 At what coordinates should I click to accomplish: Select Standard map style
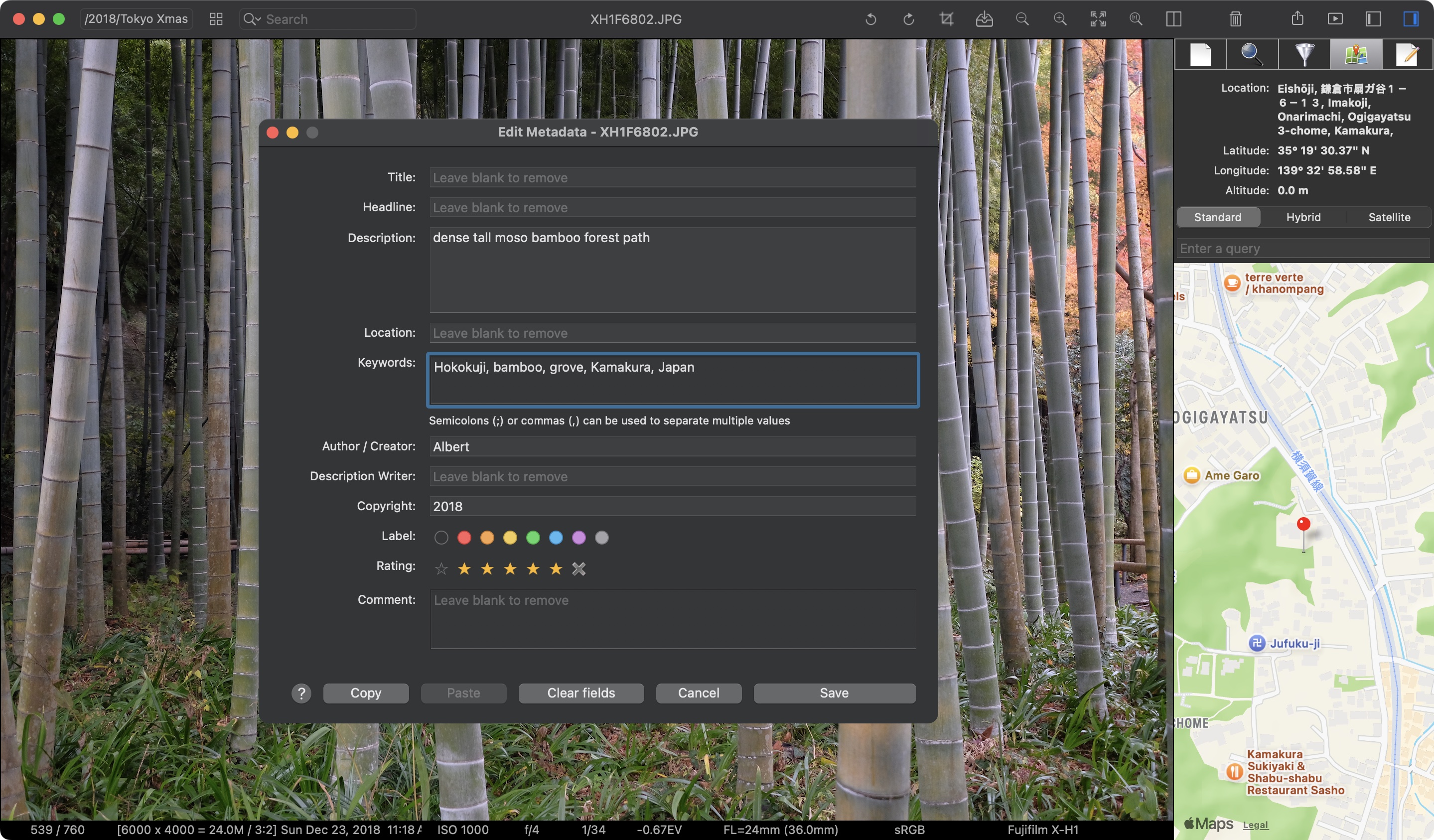1218,217
